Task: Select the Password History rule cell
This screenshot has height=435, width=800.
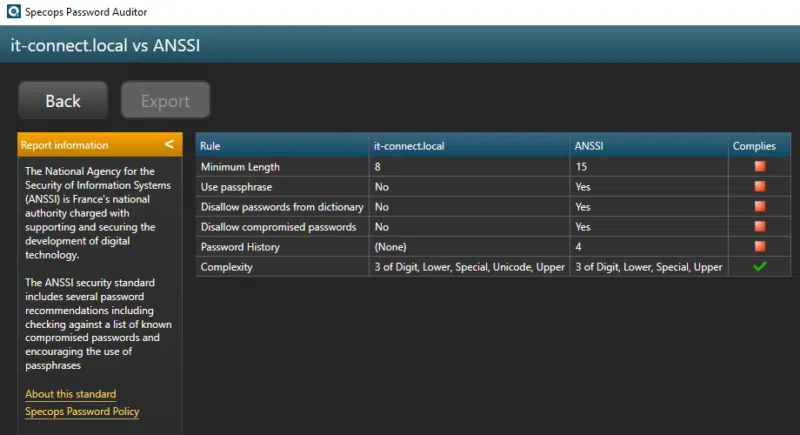Action: (283, 247)
